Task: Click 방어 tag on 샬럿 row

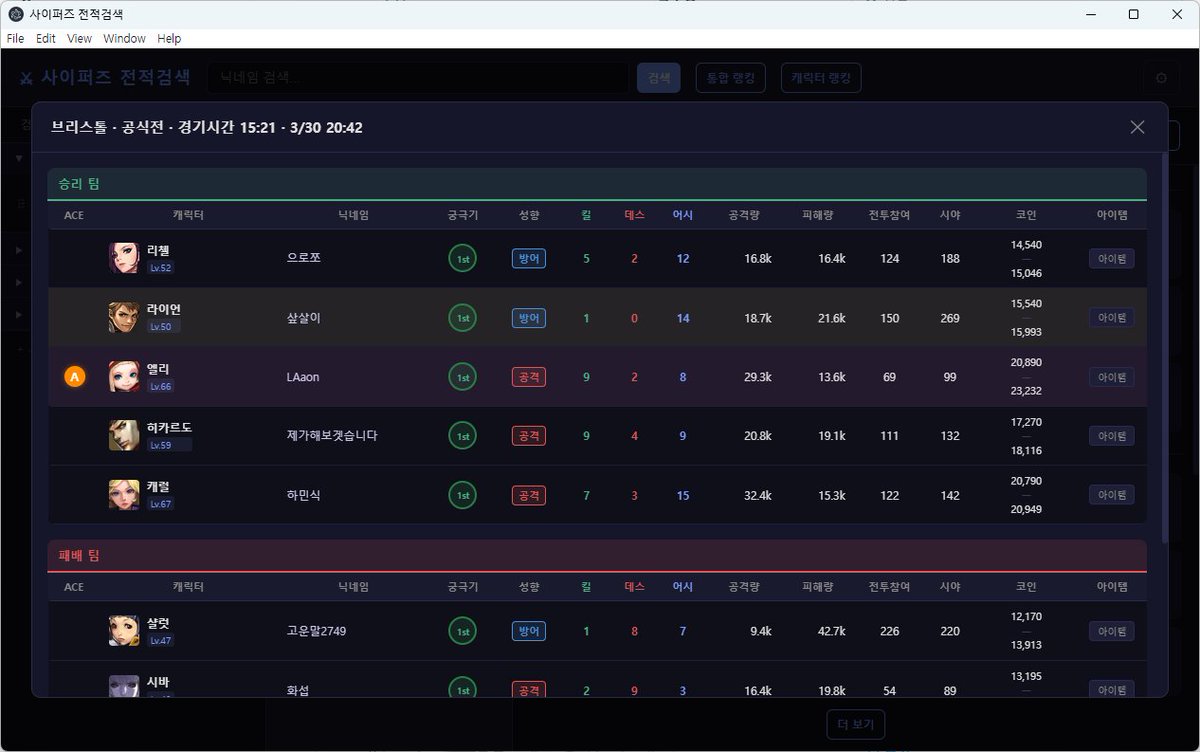Action: 529,631
